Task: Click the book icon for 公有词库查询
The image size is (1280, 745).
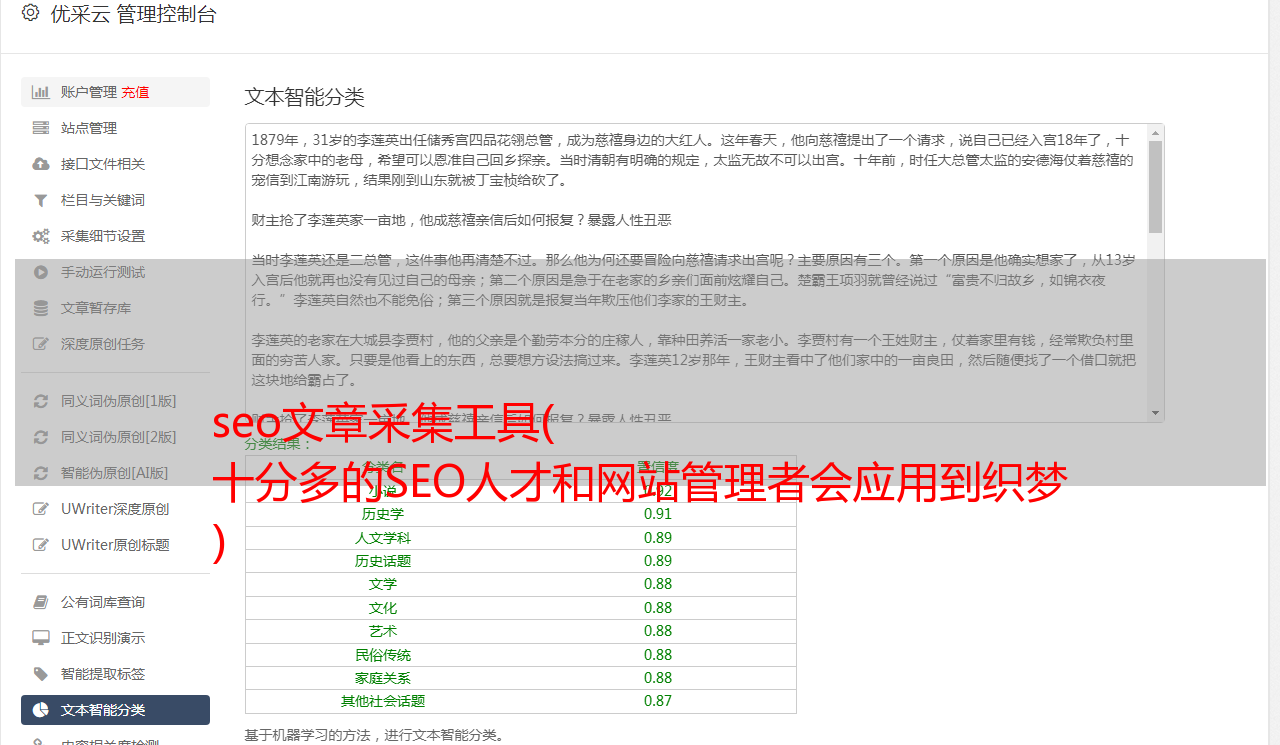Action: pyautogui.click(x=41, y=602)
